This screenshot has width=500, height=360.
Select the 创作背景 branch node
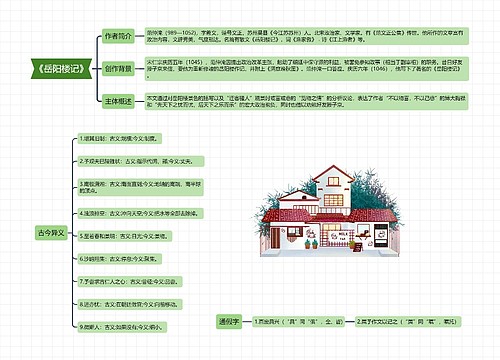pos(118,69)
